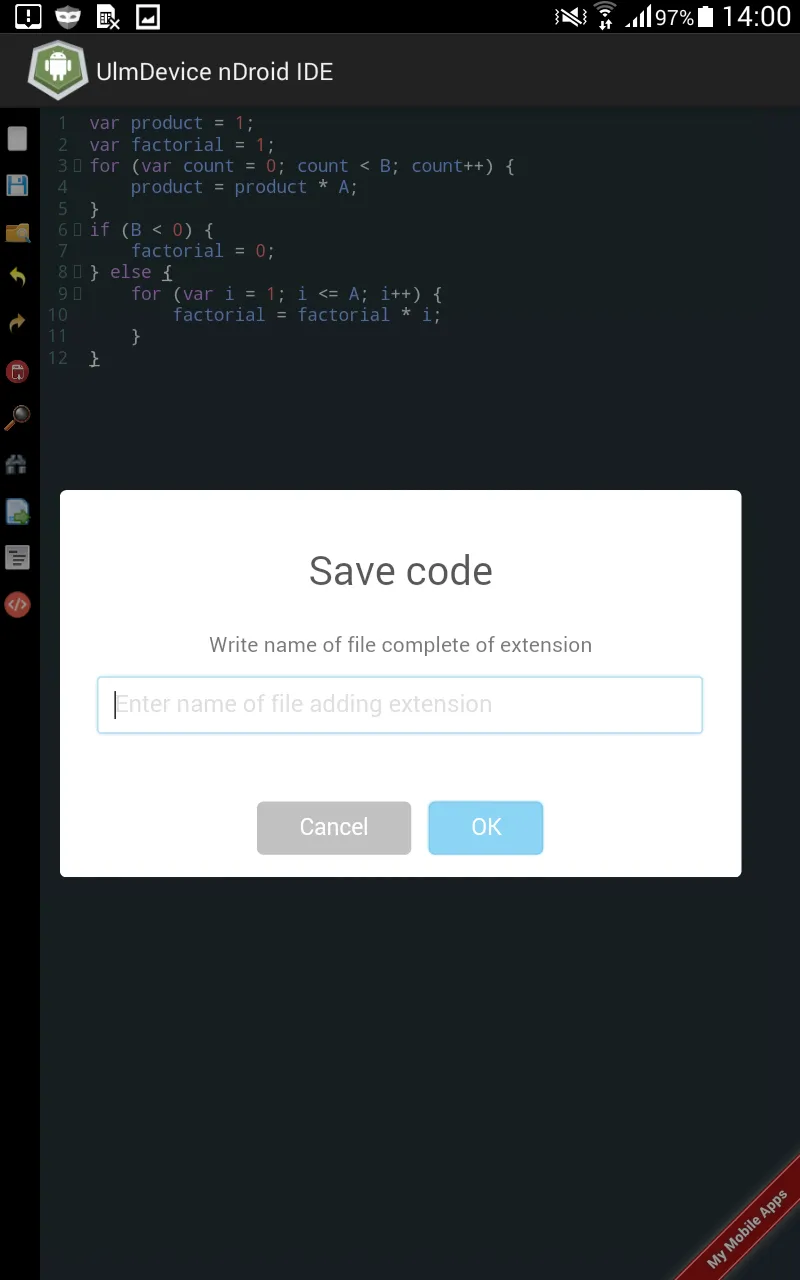Click code line 'factorial = factorial * i;'
The image size is (800, 1280).
click(307, 315)
